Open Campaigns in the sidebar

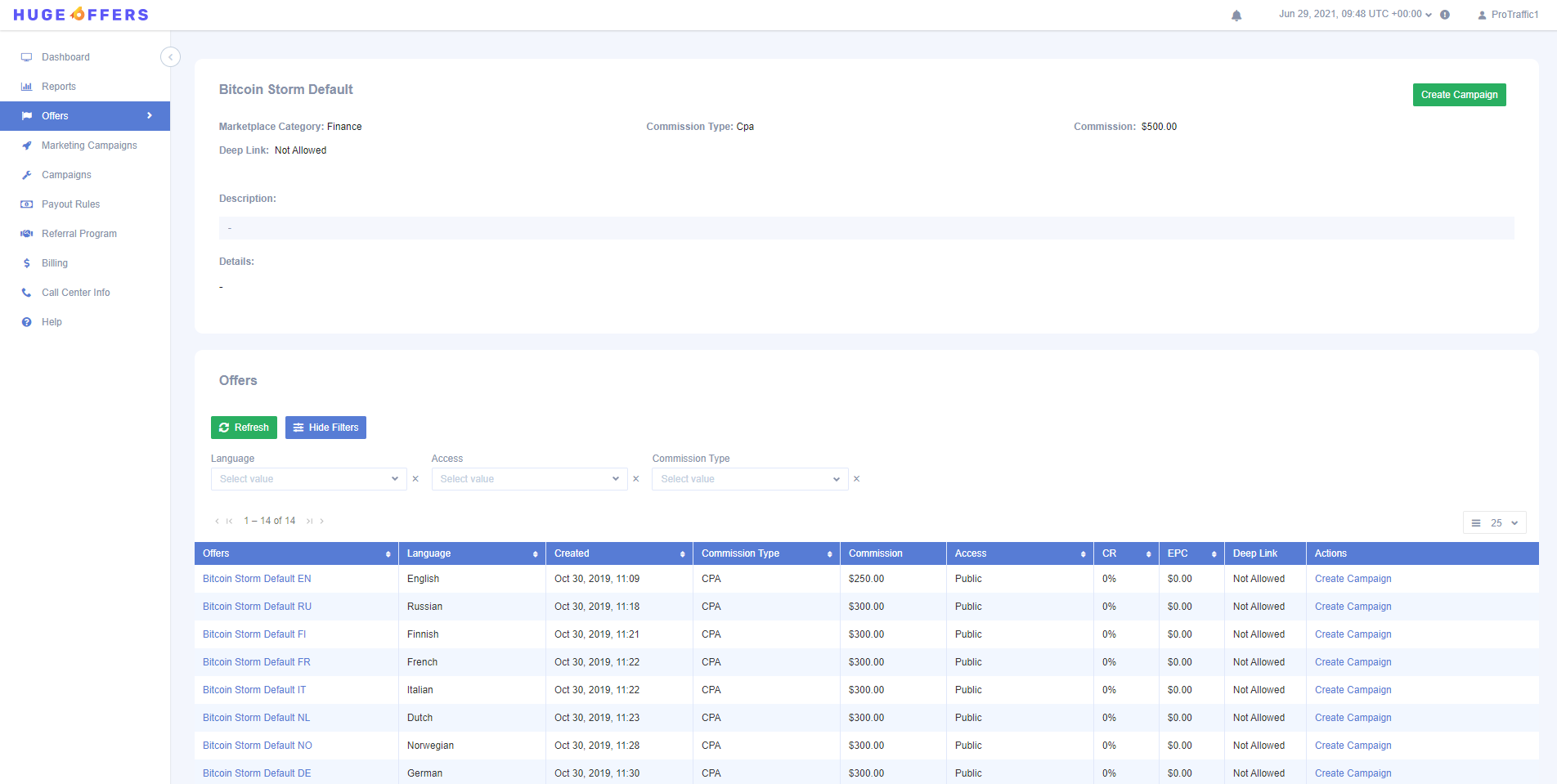66,175
